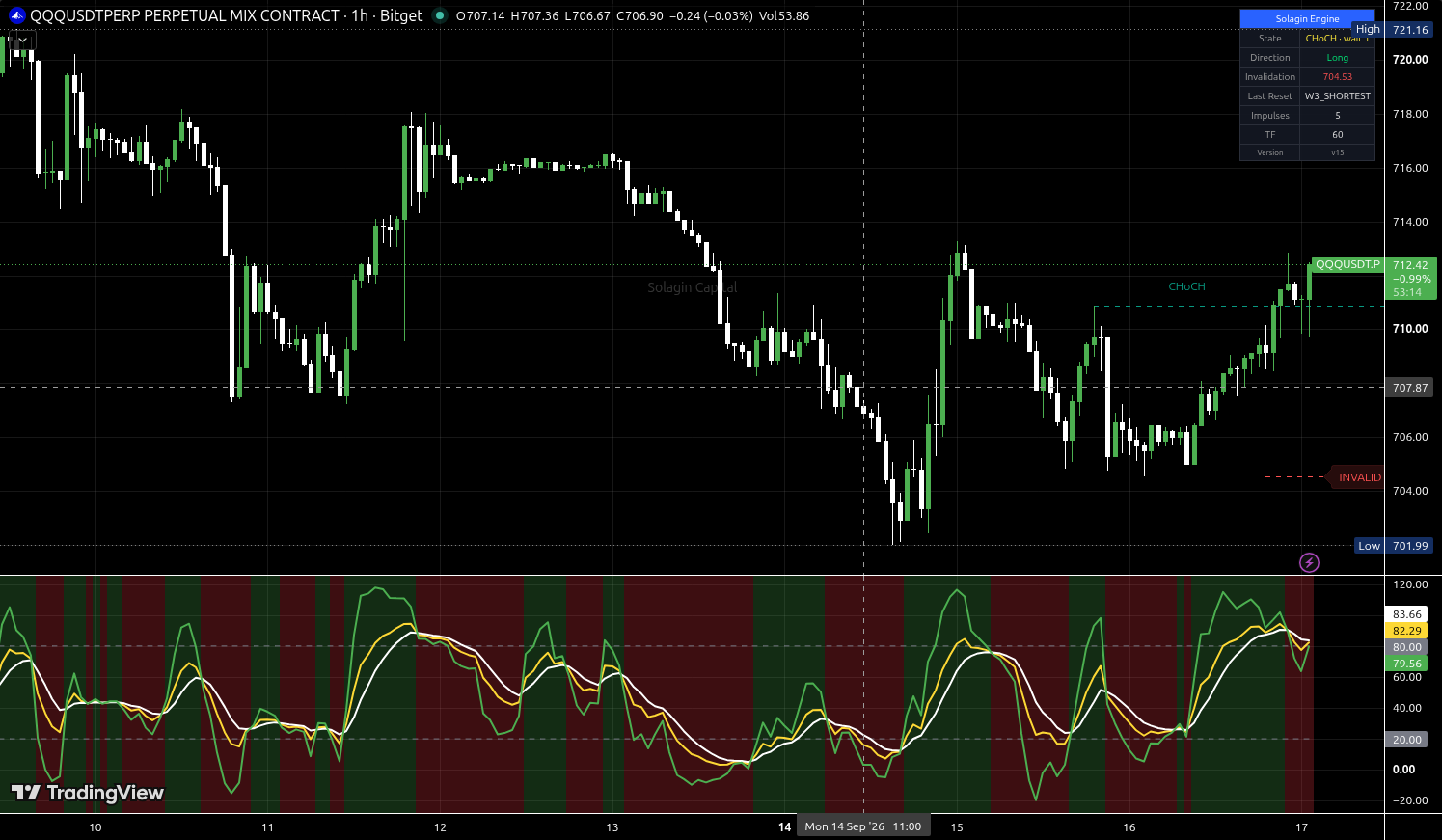Click the yellow oscillator value tag 82.29

(x=1407, y=631)
